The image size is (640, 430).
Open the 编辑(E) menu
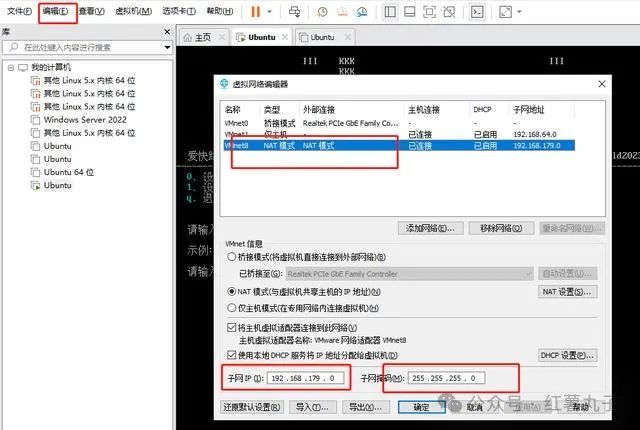coord(56,11)
